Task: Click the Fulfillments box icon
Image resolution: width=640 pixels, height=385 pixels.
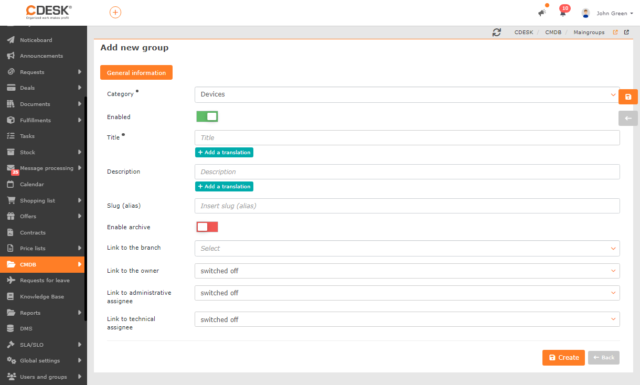Action: tap(11, 120)
